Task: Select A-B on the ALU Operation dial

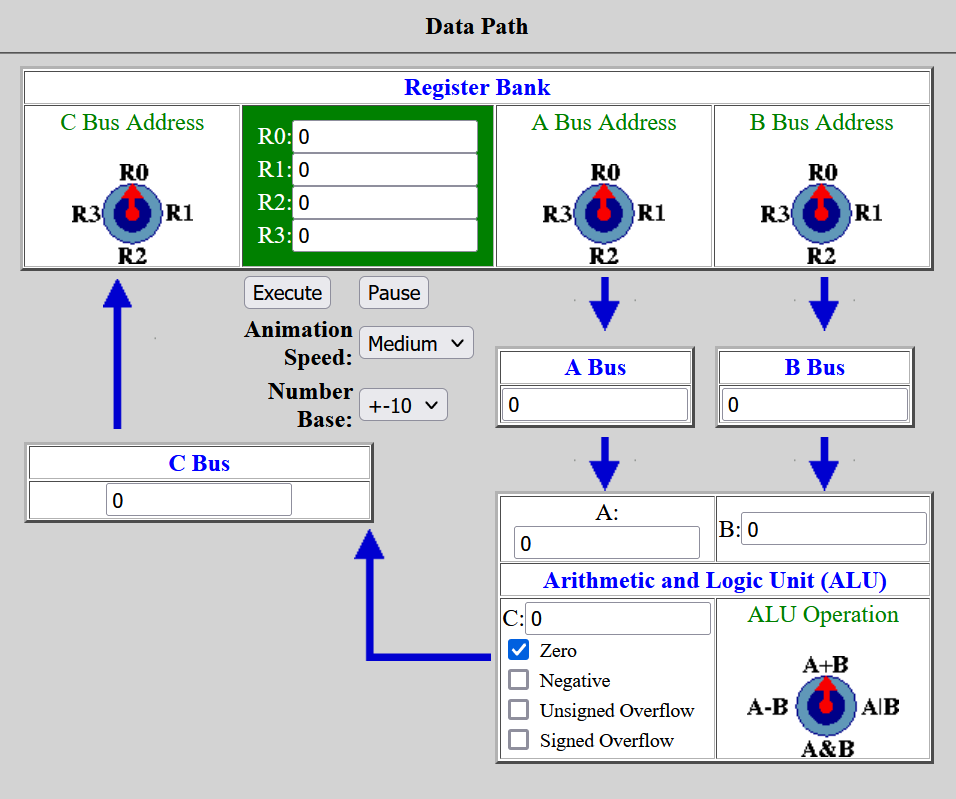Action: pyautogui.click(x=768, y=707)
